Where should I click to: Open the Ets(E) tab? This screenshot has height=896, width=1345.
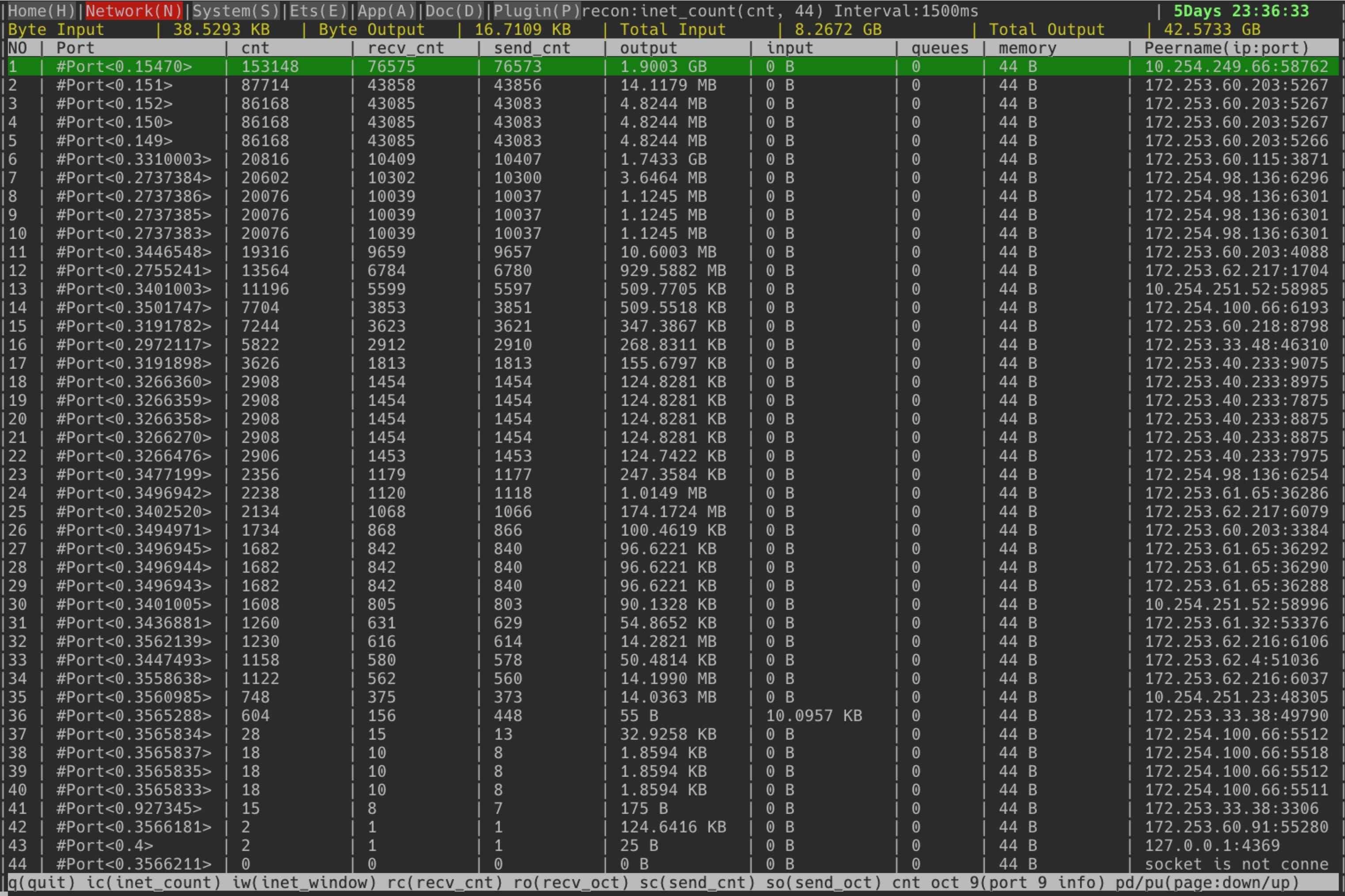click(318, 10)
